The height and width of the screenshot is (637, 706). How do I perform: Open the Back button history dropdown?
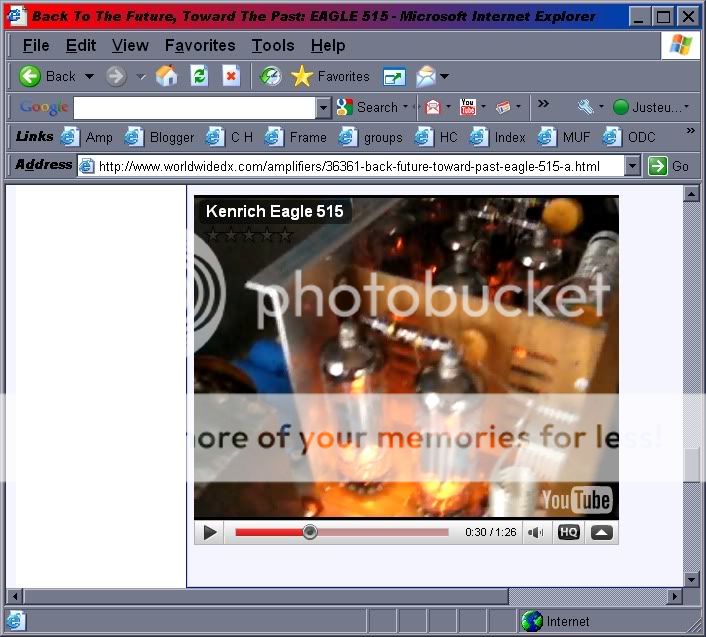click(x=89, y=76)
